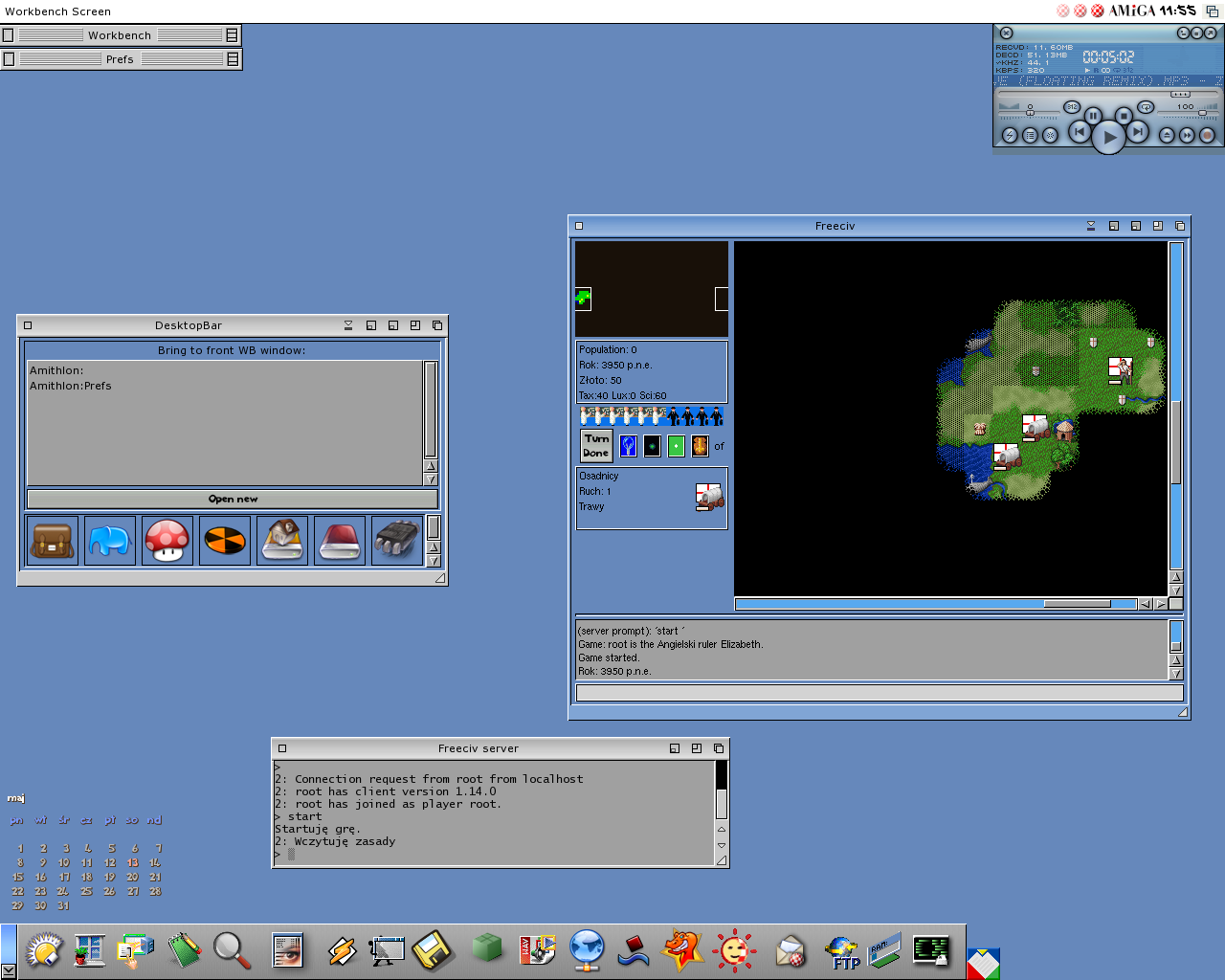Open the magnifying glass icon in the dock
Image resolution: width=1225 pixels, height=980 pixels.
tap(232, 950)
